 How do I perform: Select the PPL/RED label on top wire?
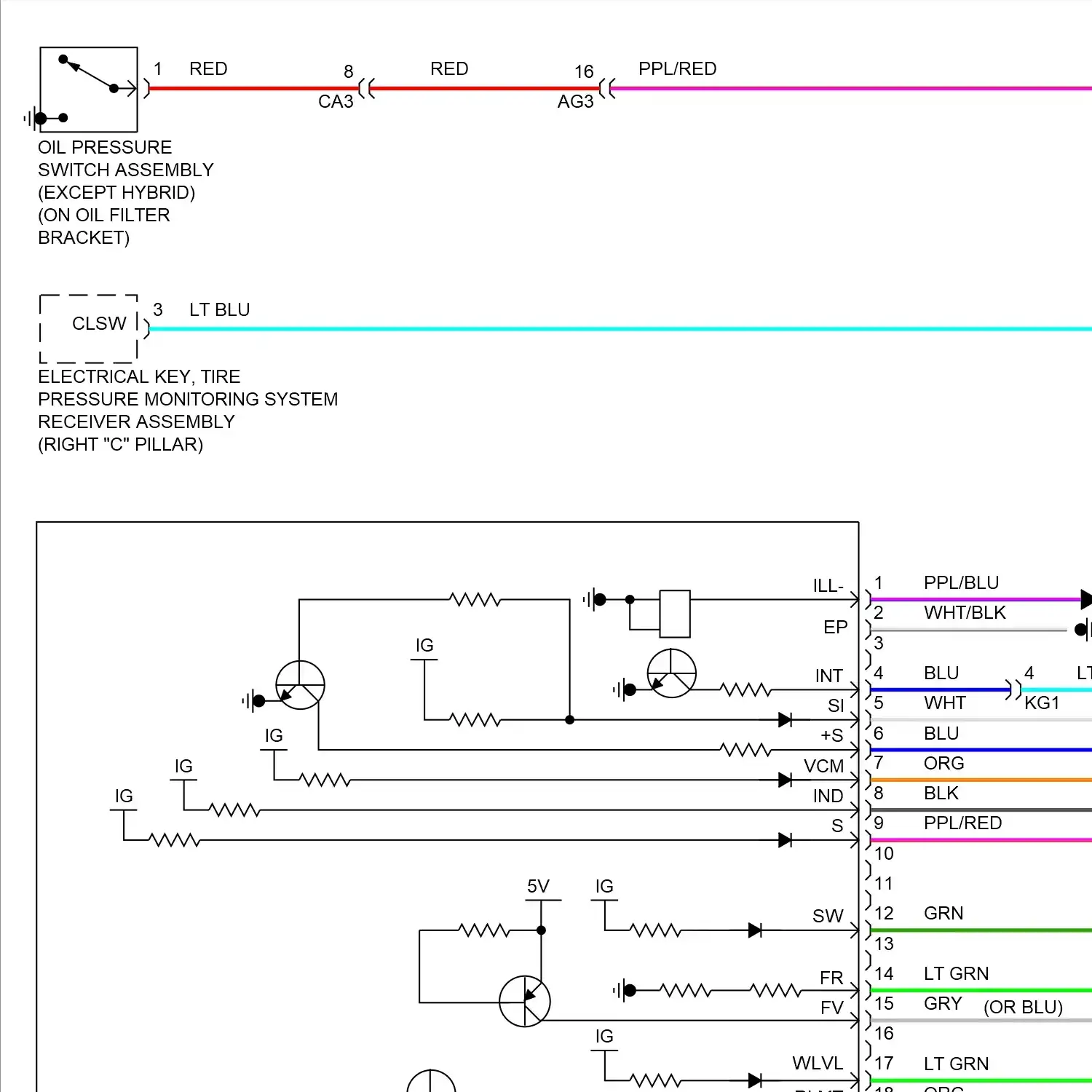(677, 68)
